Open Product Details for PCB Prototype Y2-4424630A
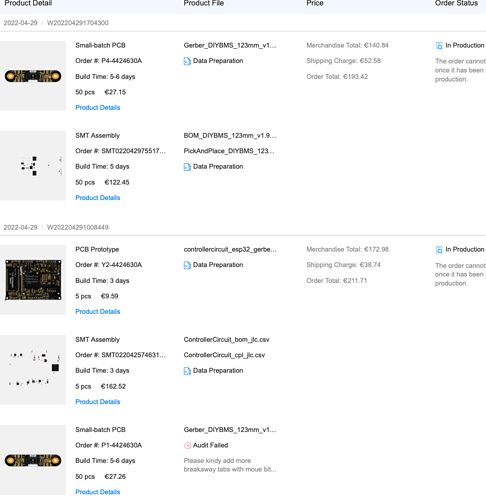The image size is (486, 499). click(x=98, y=312)
